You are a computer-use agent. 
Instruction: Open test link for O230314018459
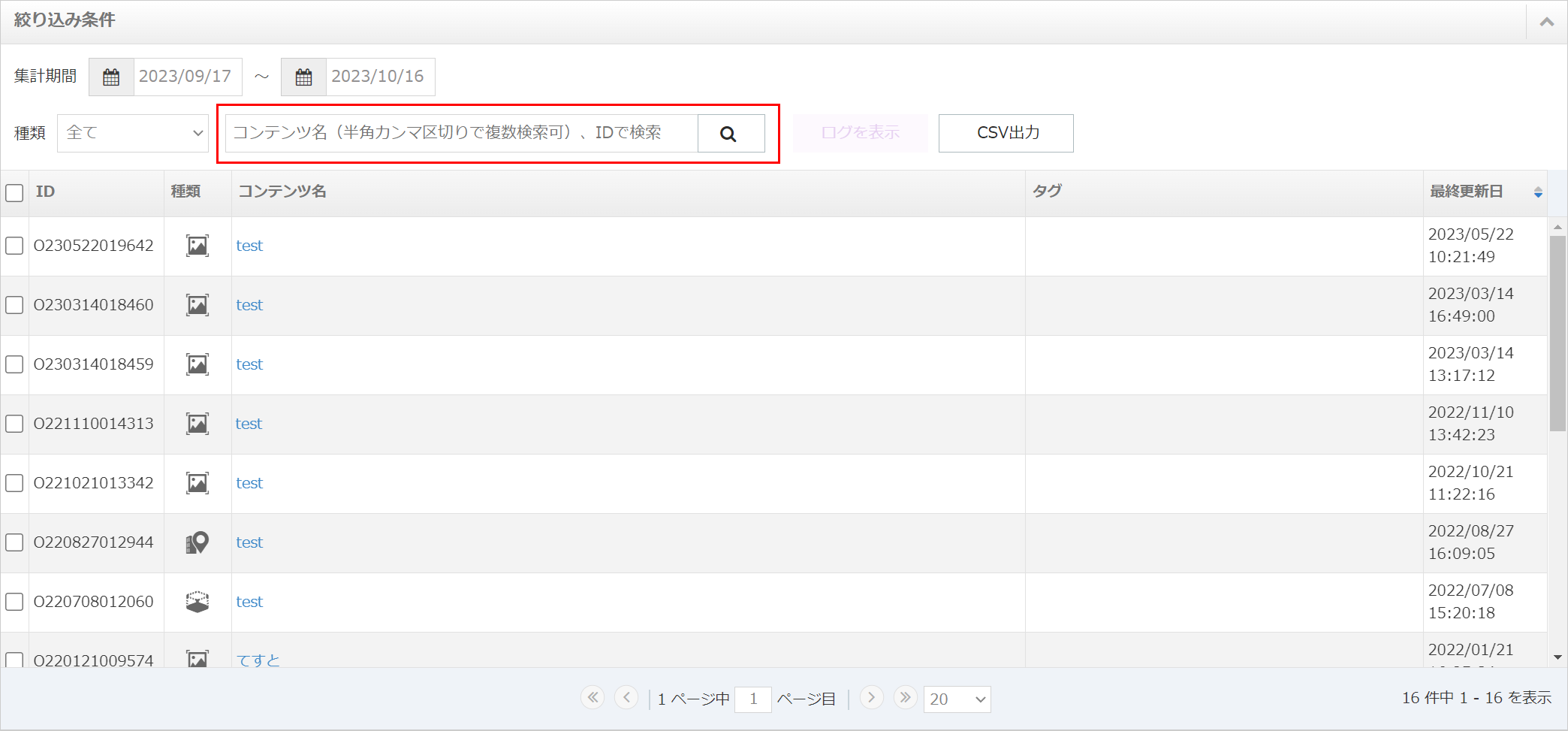coord(249,364)
